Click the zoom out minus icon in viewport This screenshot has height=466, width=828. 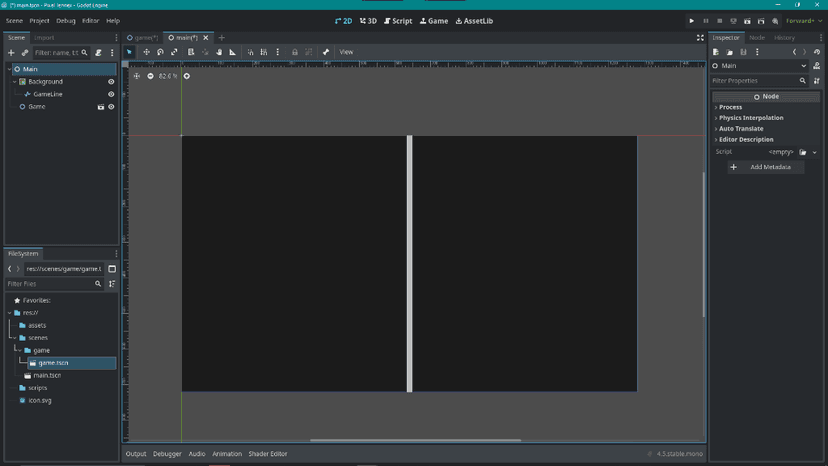click(150, 76)
